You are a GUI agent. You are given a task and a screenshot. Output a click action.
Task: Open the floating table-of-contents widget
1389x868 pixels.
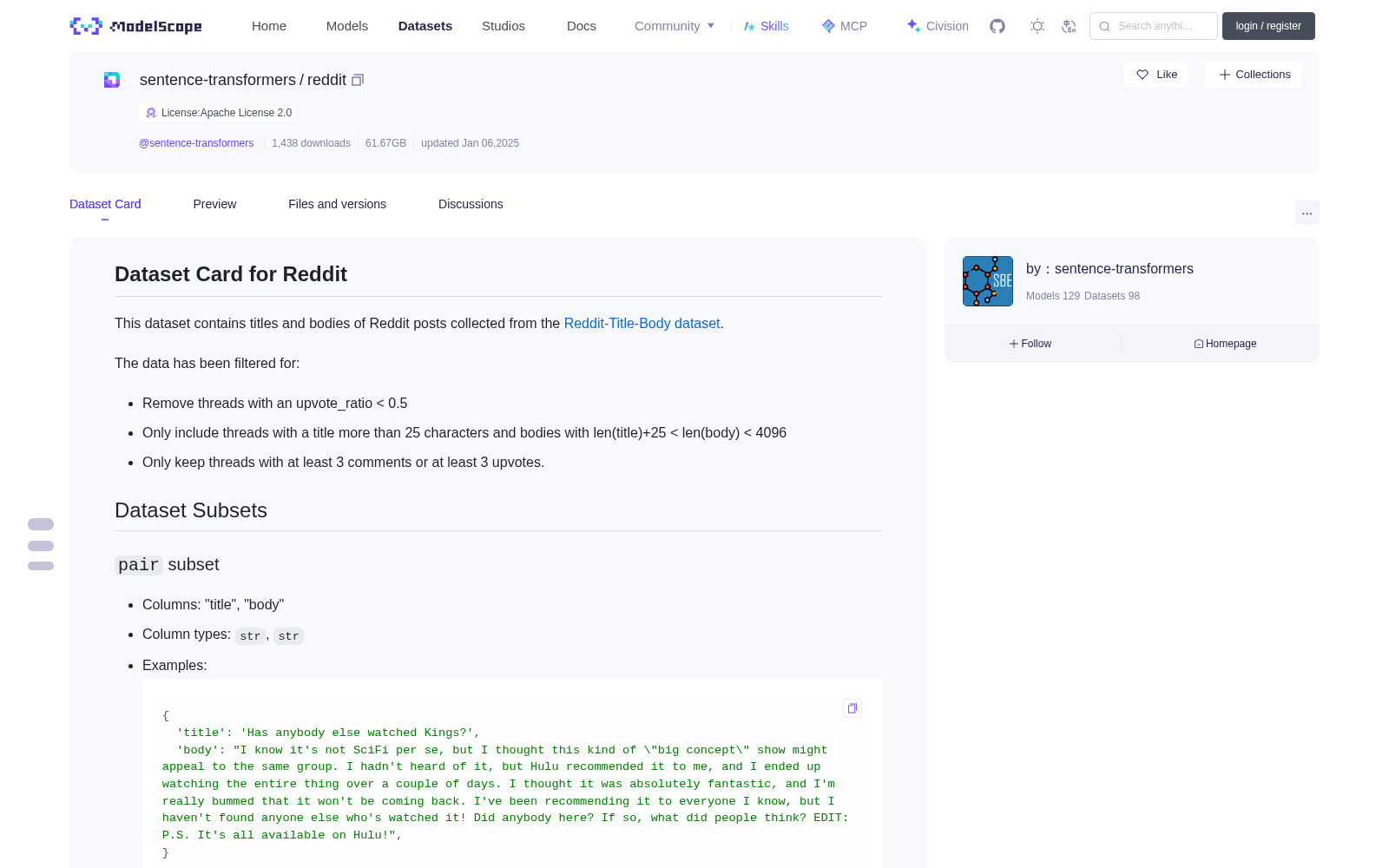pyautogui.click(x=41, y=545)
